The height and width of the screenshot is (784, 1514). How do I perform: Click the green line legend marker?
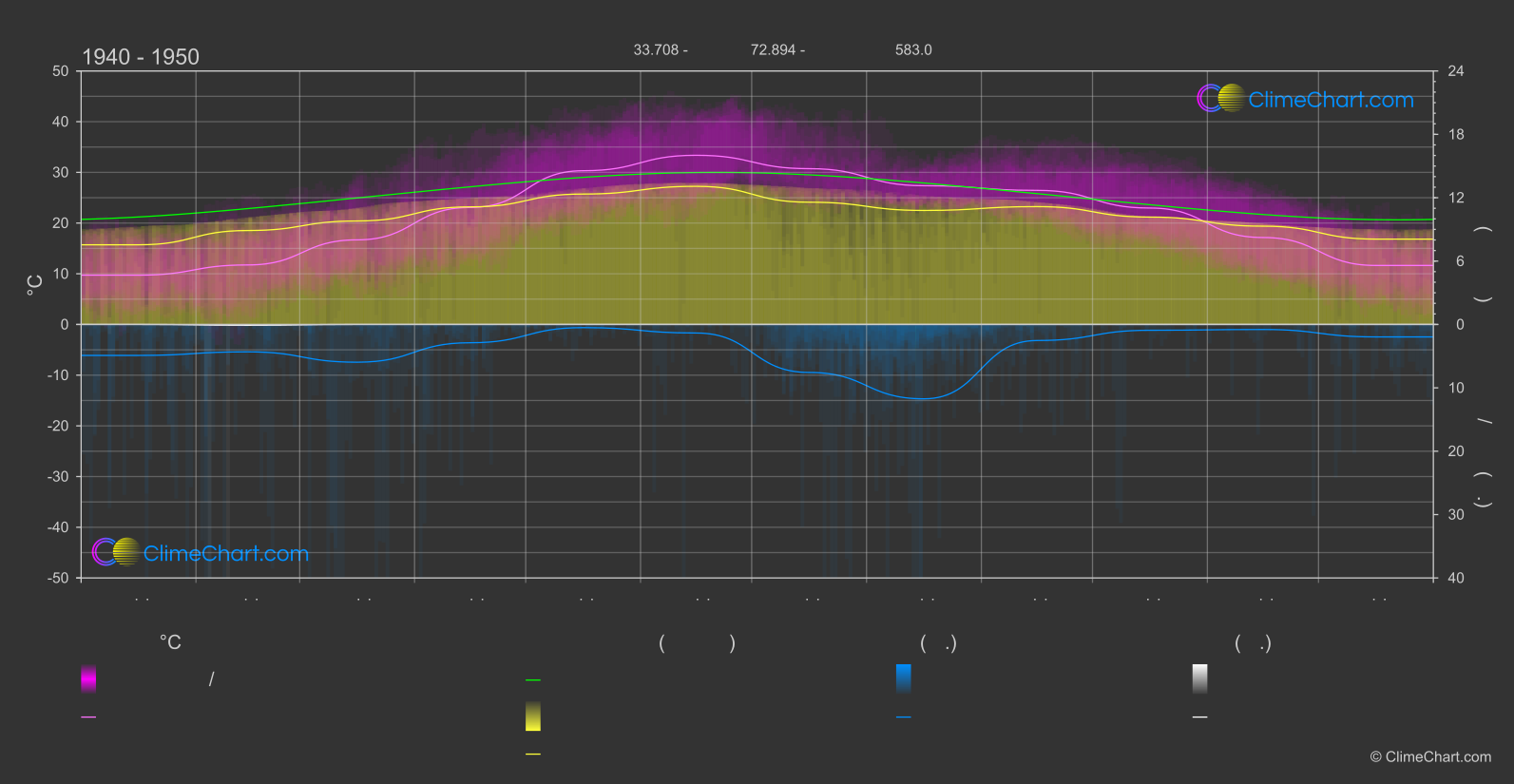(x=533, y=680)
